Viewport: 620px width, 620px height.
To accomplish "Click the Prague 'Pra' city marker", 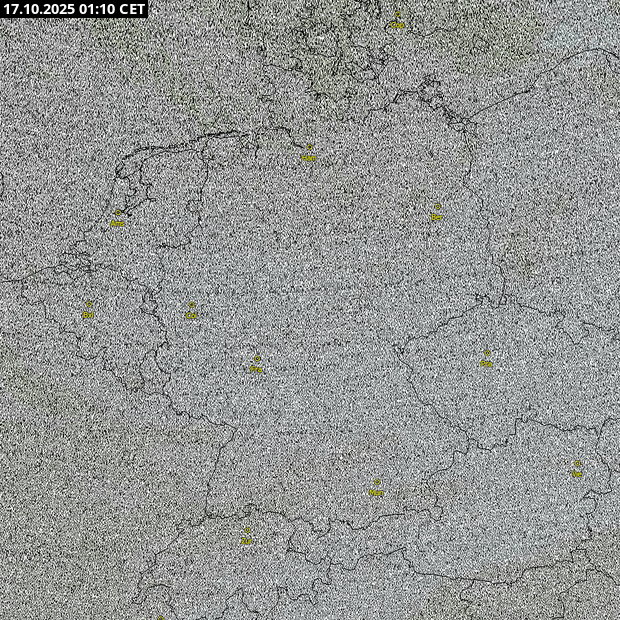I will 486,354.
